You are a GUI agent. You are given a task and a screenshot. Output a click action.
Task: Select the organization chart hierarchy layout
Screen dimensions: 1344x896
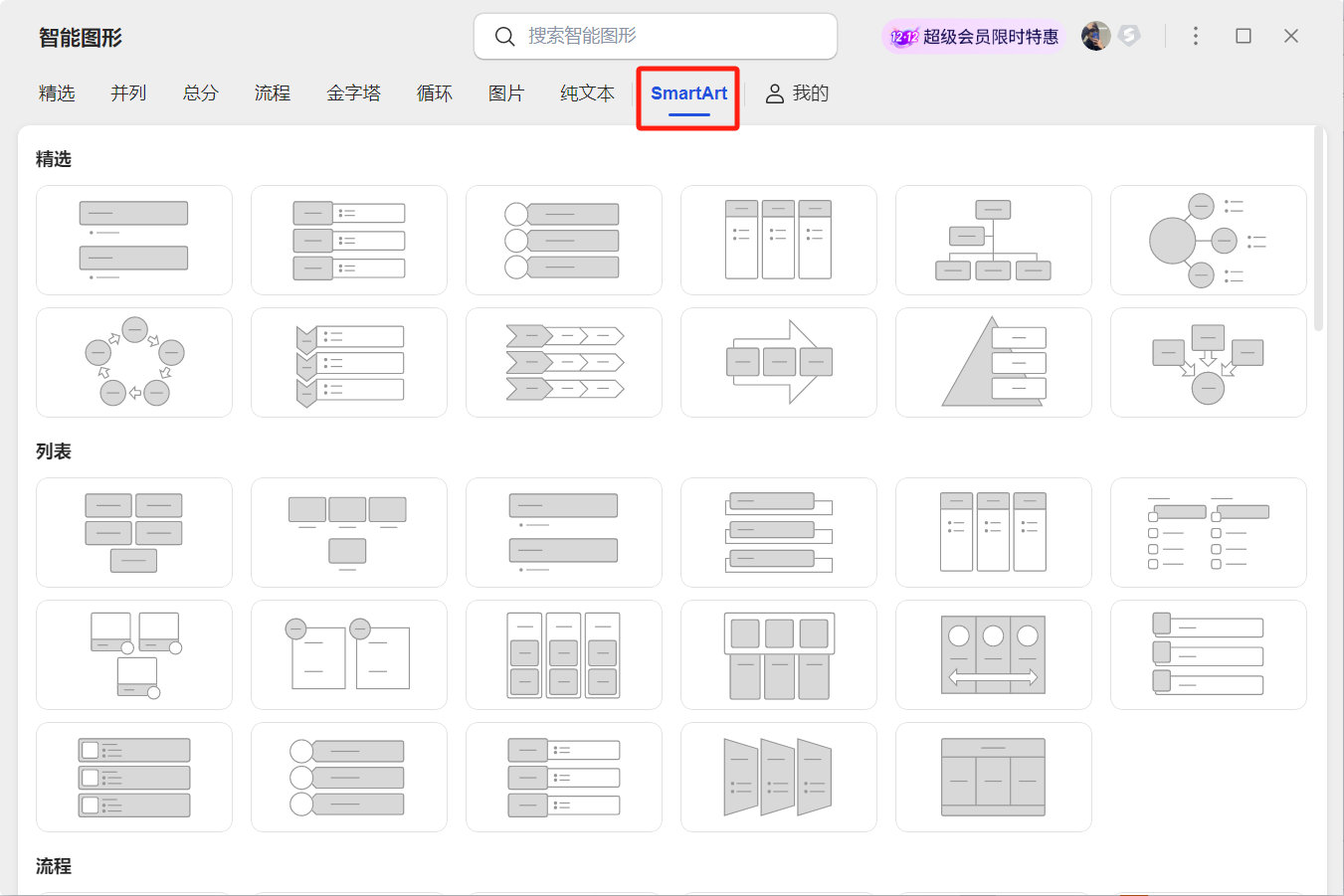(993, 240)
